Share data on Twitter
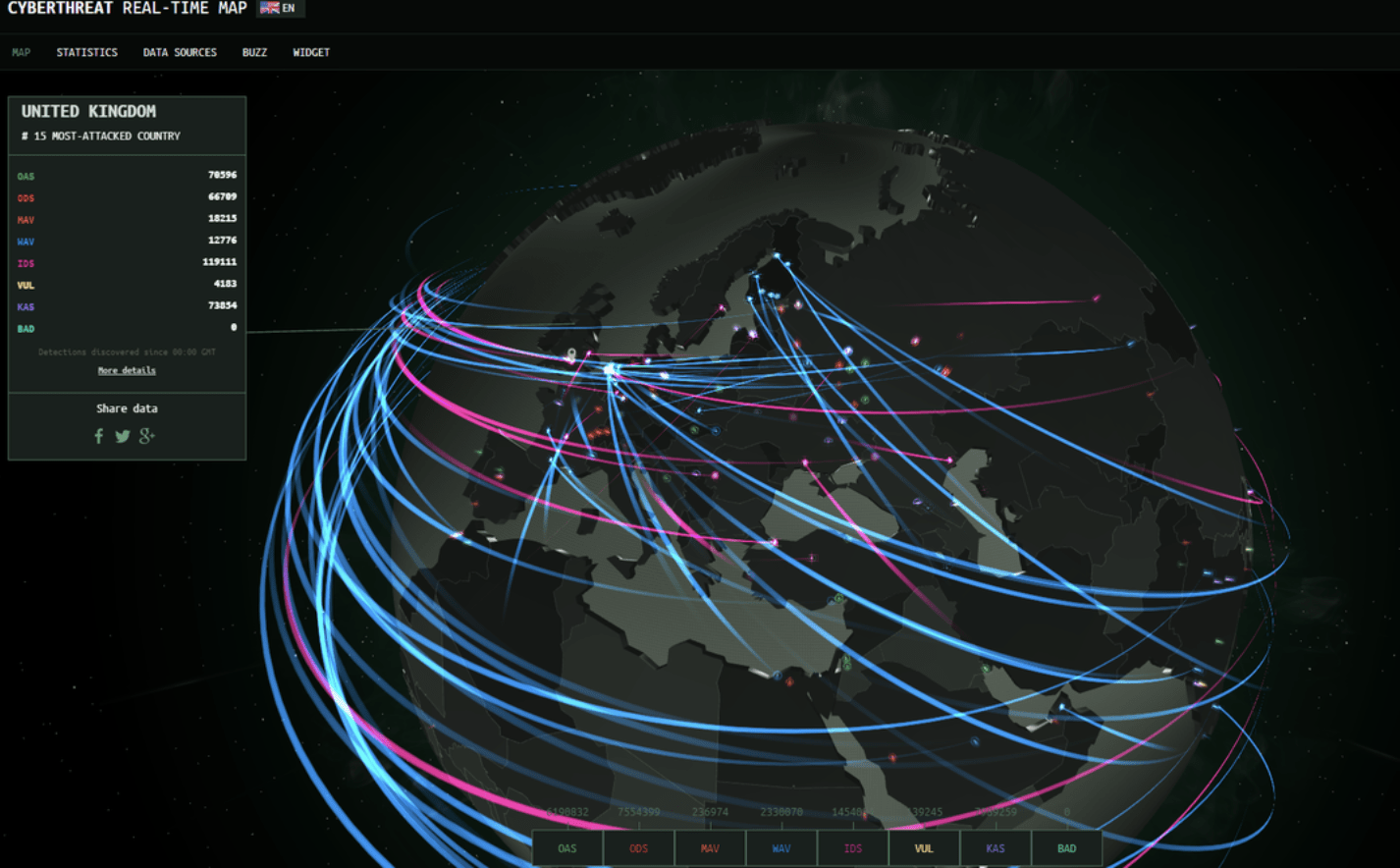This screenshot has height=868, width=1400. click(x=122, y=436)
